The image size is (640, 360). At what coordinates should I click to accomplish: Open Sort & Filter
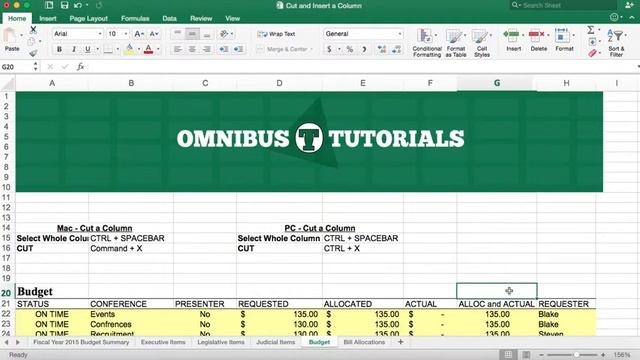click(616, 42)
